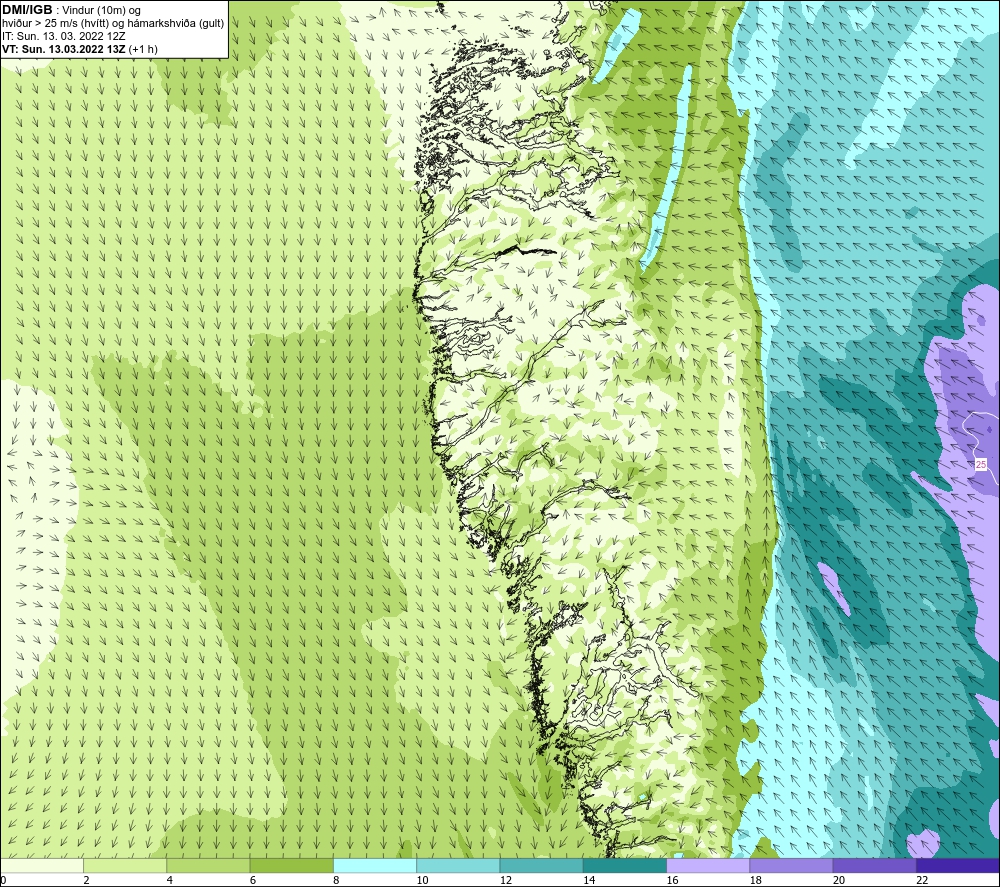Click the 10–12 m/s turquoise swatch
The width and height of the screenshot is (1000, 887).
coord(458,865)
